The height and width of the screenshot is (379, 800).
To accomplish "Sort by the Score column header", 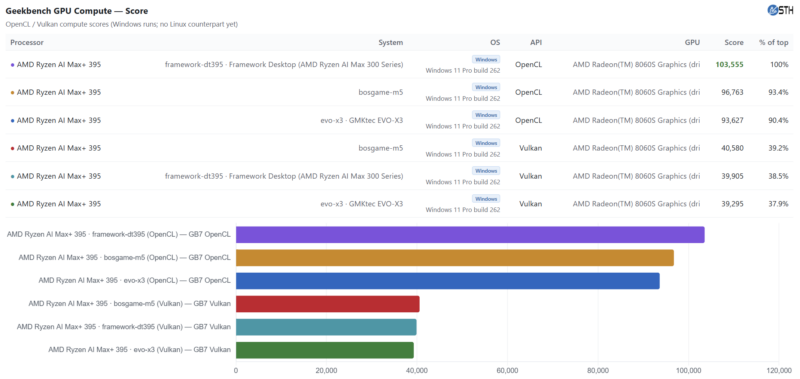I will tap(734, 42).
